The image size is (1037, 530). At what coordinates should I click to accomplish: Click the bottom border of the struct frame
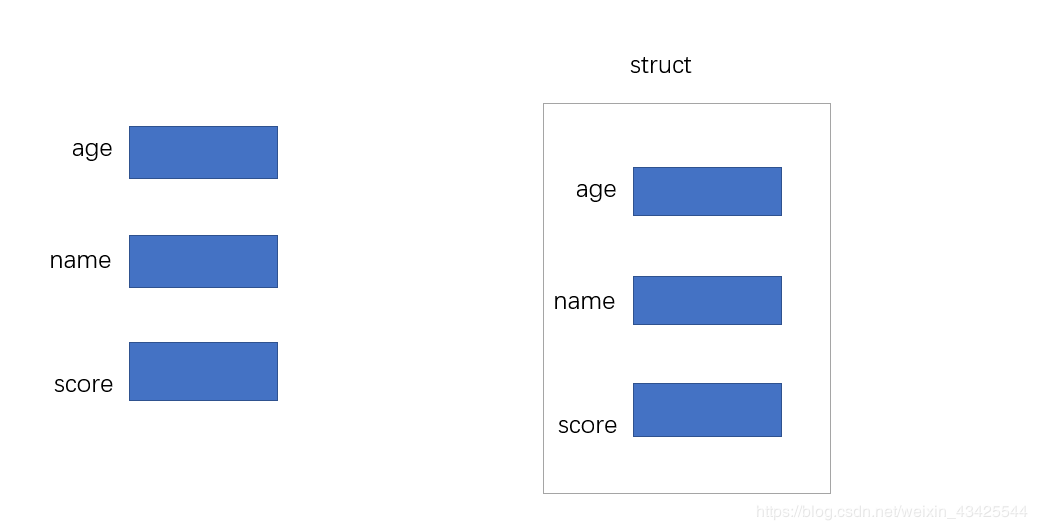tap(686, 493)
